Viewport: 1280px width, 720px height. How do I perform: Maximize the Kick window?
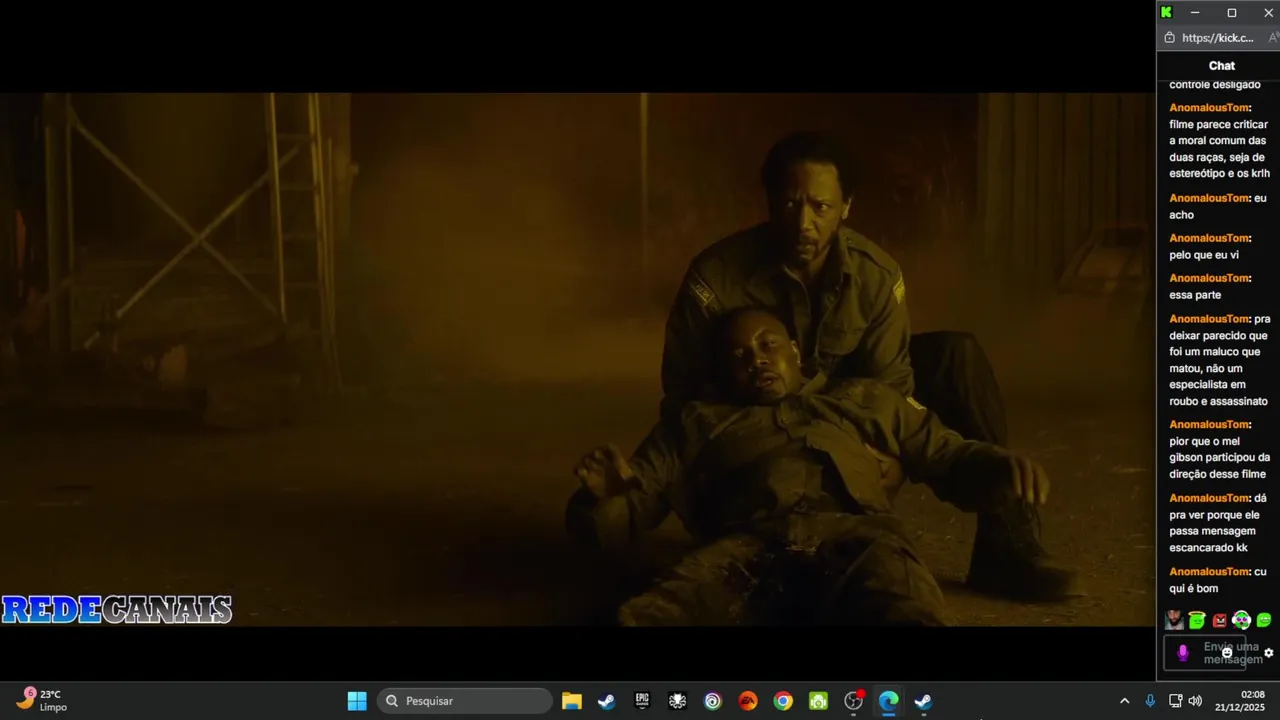[1232, 12]
